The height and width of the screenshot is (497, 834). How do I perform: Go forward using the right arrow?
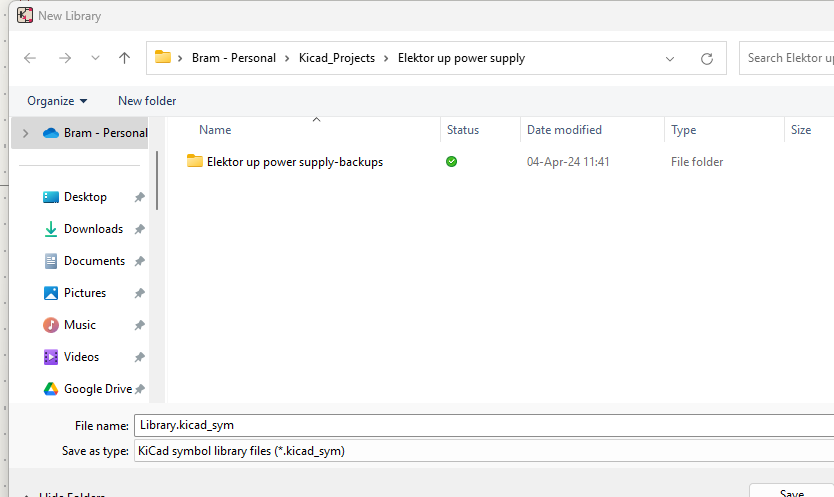click(65, 58)
